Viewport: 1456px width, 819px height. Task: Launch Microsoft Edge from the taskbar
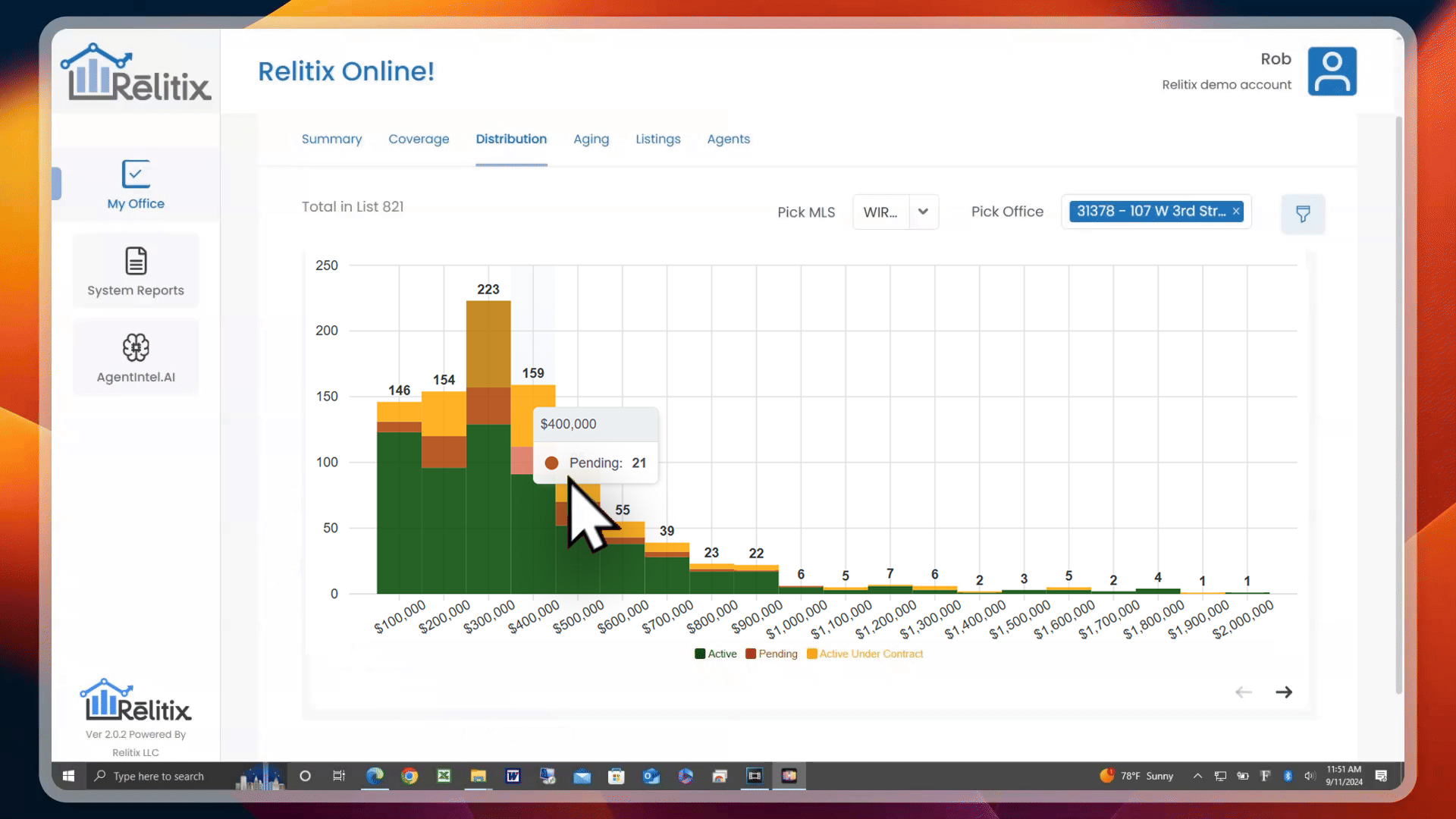(x=375, y=776)
